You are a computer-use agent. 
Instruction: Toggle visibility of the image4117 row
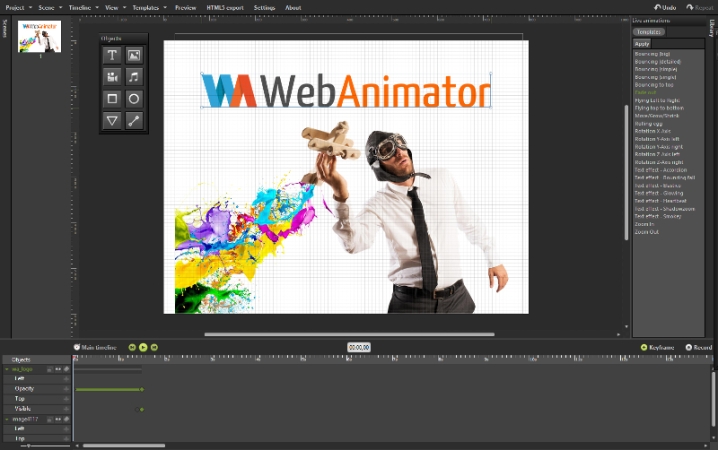(58, 419)
